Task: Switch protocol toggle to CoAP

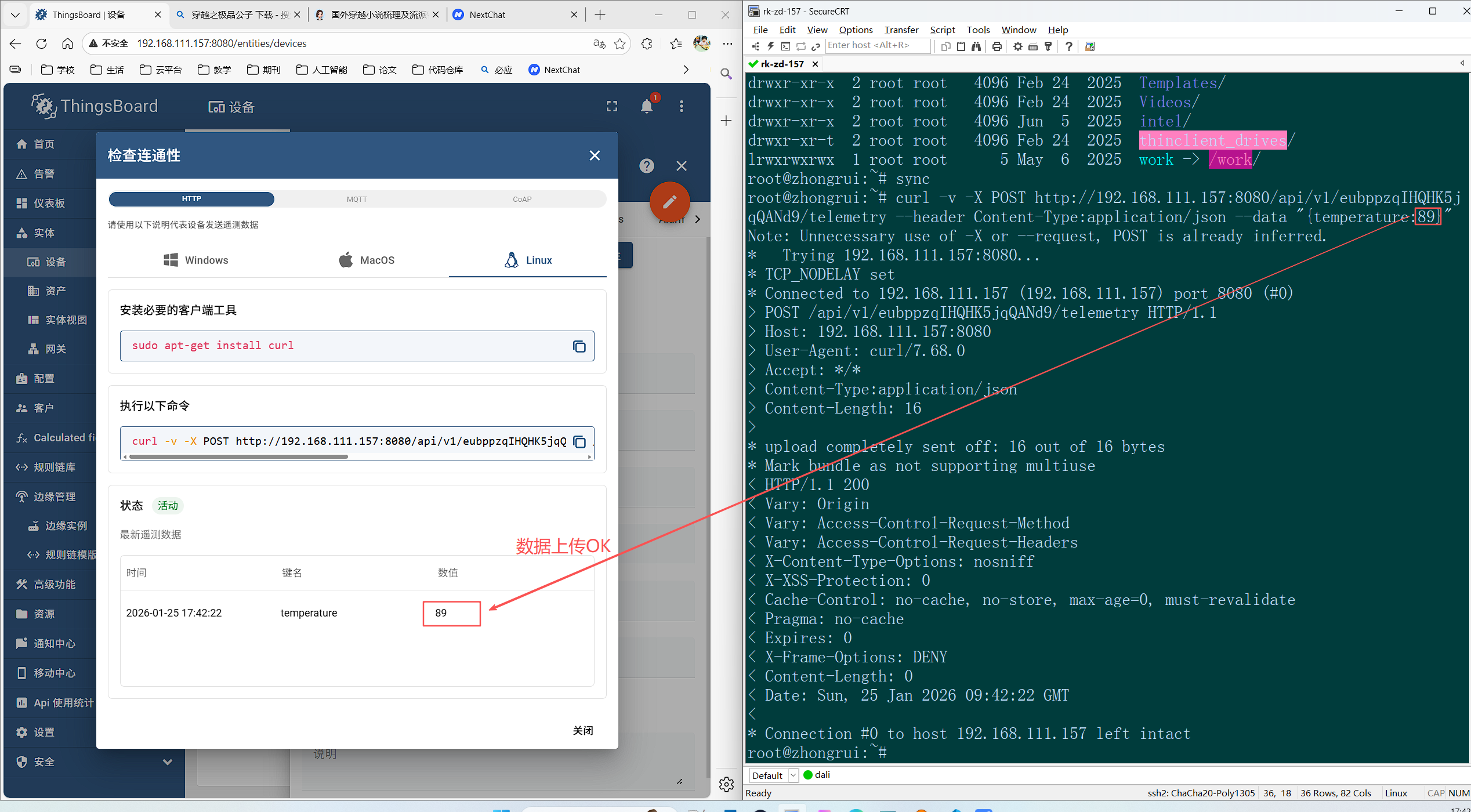Action: pos(522,199)
